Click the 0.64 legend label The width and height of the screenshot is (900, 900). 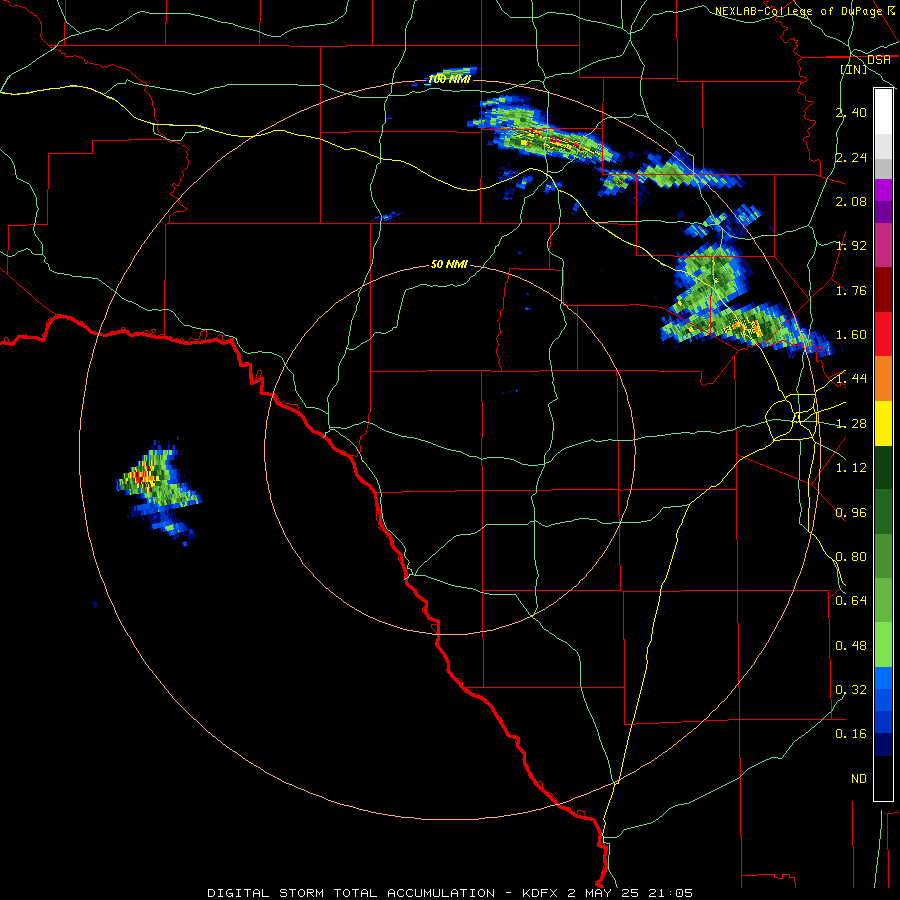coord(851,601)
